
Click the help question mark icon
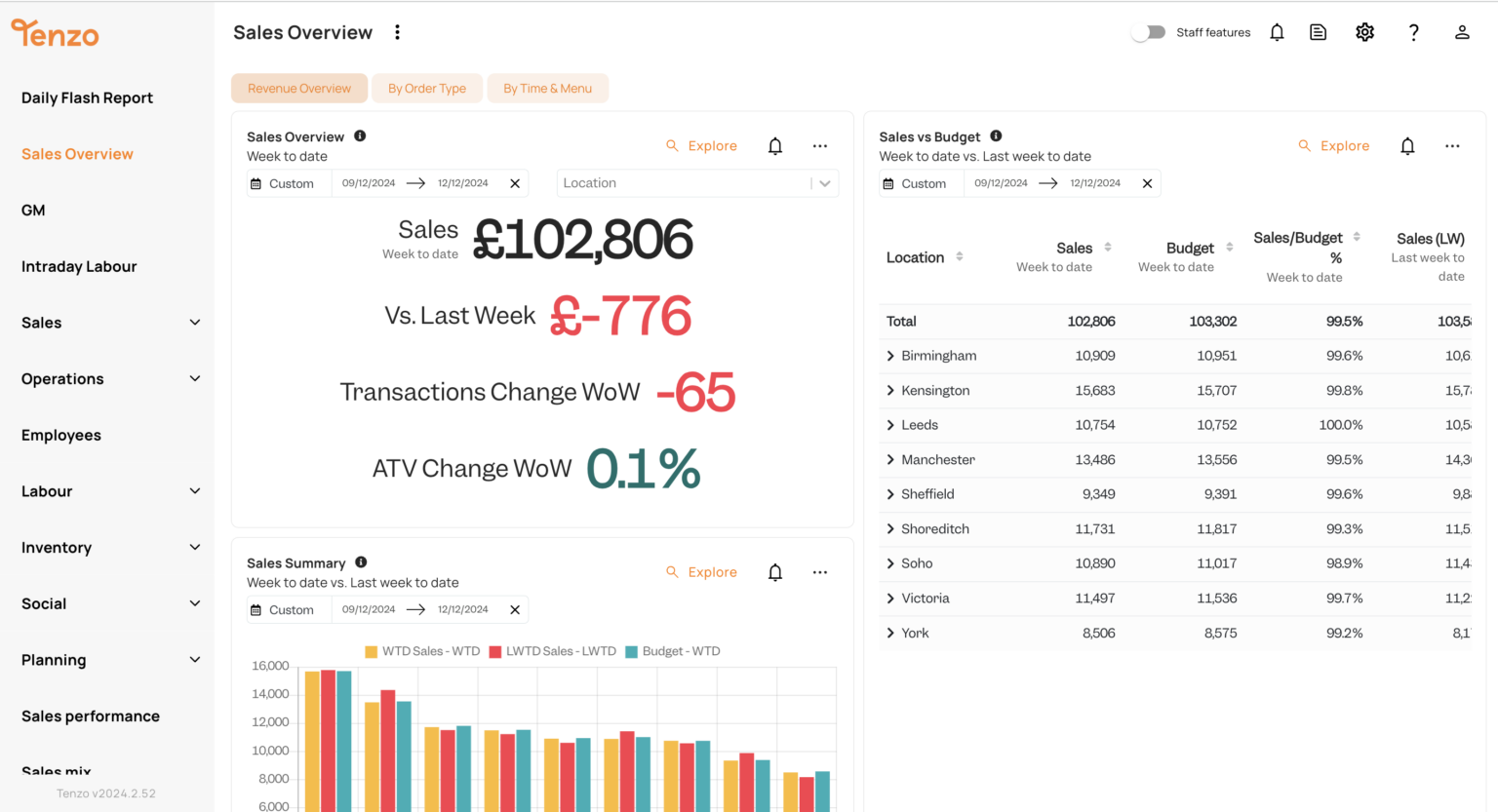tap(1413, 32)
